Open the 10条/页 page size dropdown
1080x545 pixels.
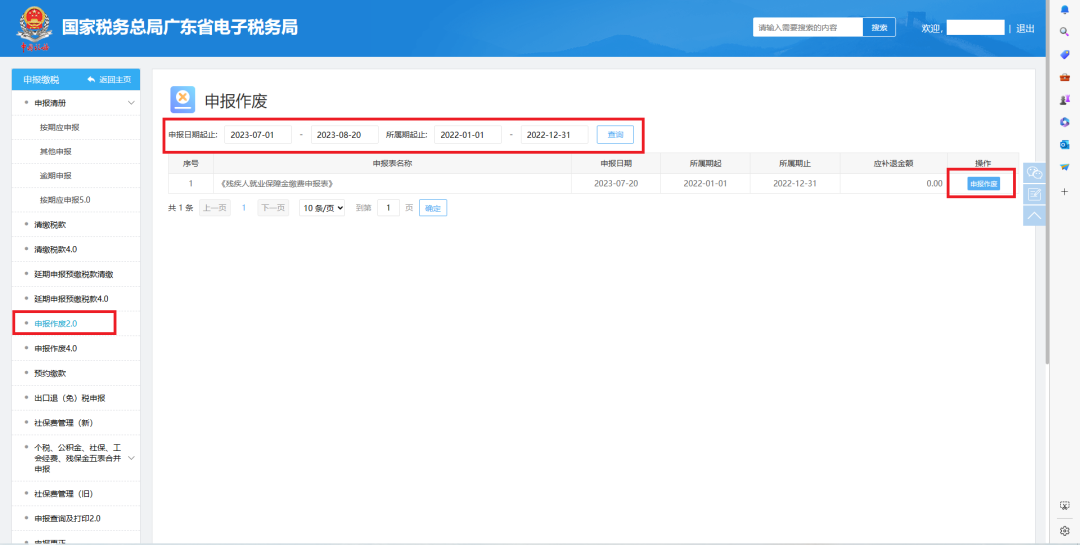click(x=322, y=207)
